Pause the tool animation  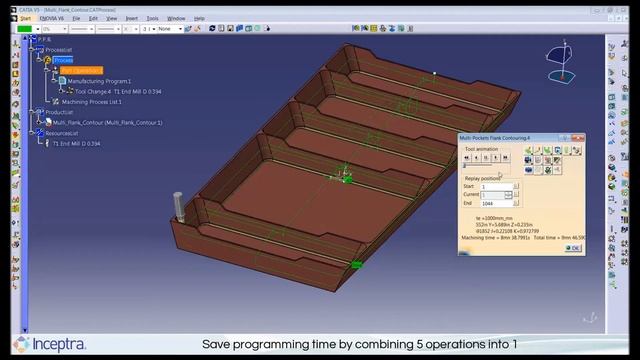(x=486, y=158)
